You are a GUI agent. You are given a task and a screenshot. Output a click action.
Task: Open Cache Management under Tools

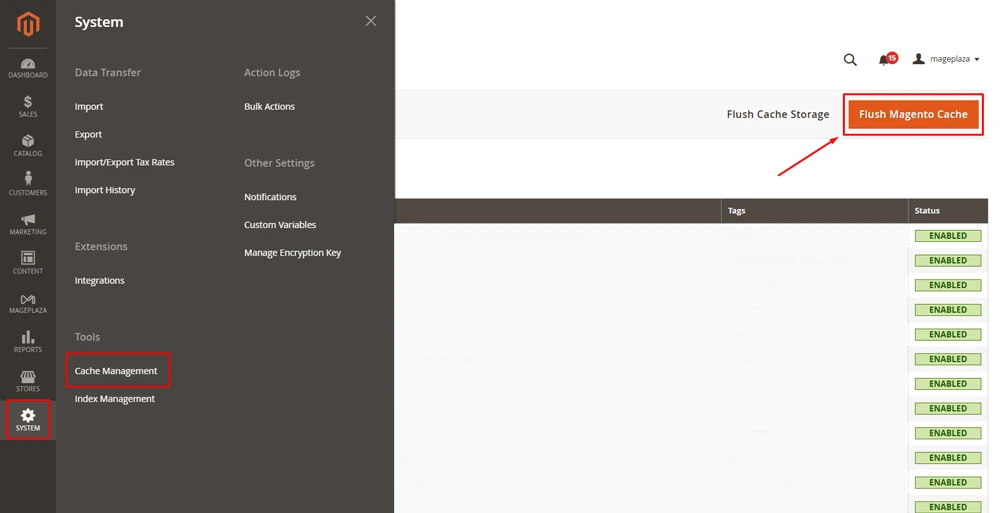(116, 371)
